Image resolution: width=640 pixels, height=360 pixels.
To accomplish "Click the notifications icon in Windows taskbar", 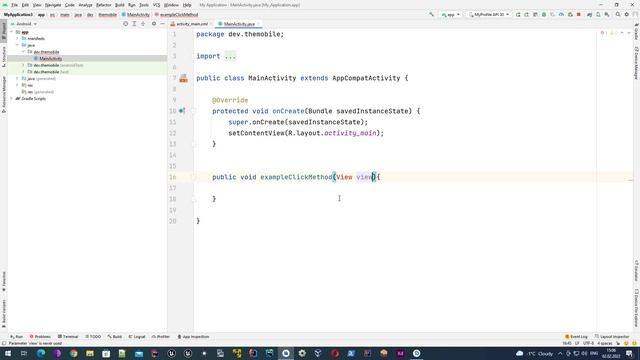I will coord(629,353).
